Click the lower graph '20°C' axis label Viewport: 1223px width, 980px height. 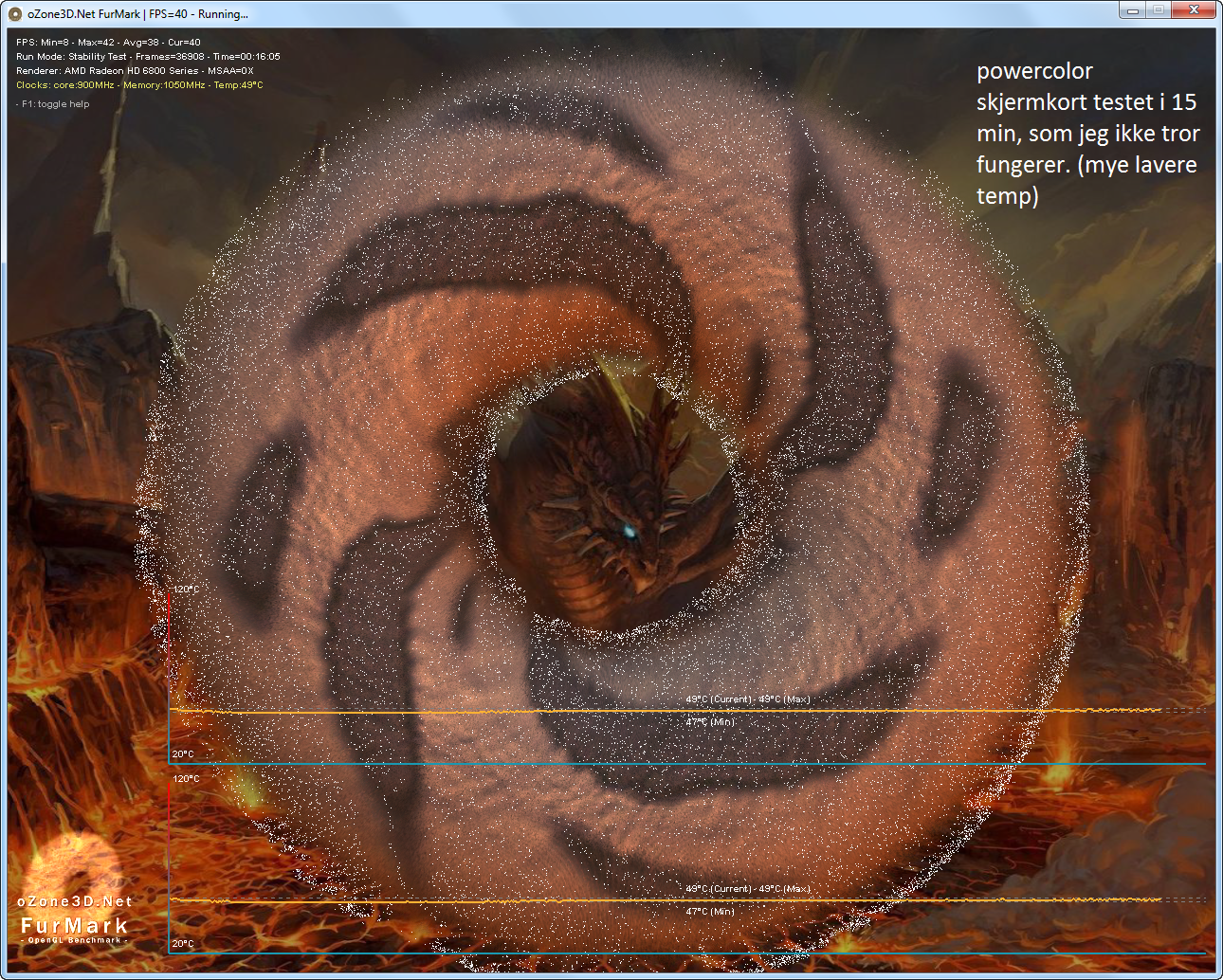[x=183, y=944]
